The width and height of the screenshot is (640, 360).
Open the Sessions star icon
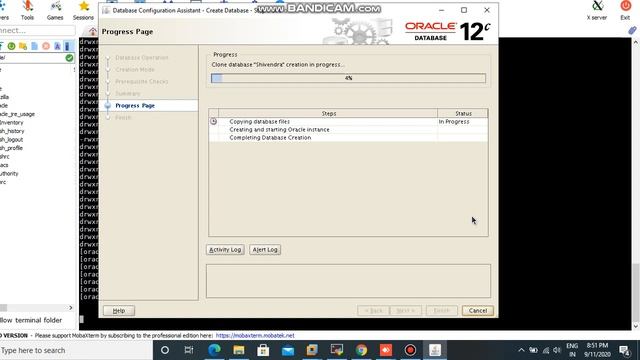83,10
